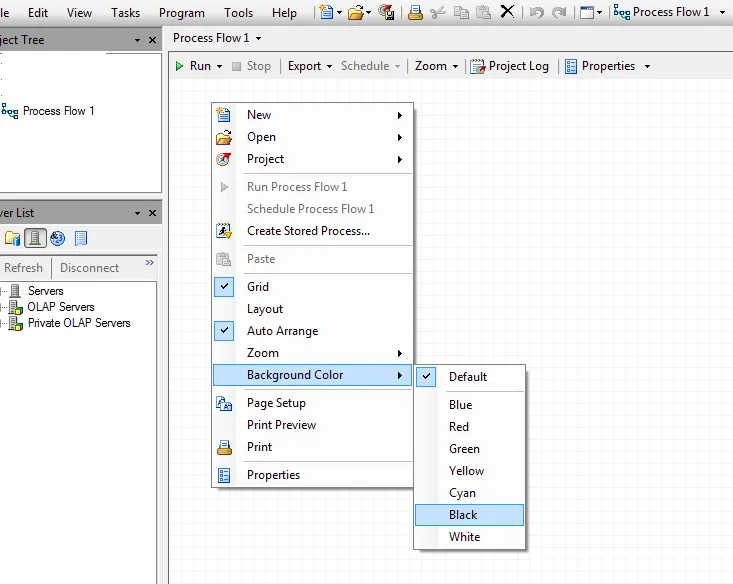Click the Undo toolbar icon

[537, 12]
